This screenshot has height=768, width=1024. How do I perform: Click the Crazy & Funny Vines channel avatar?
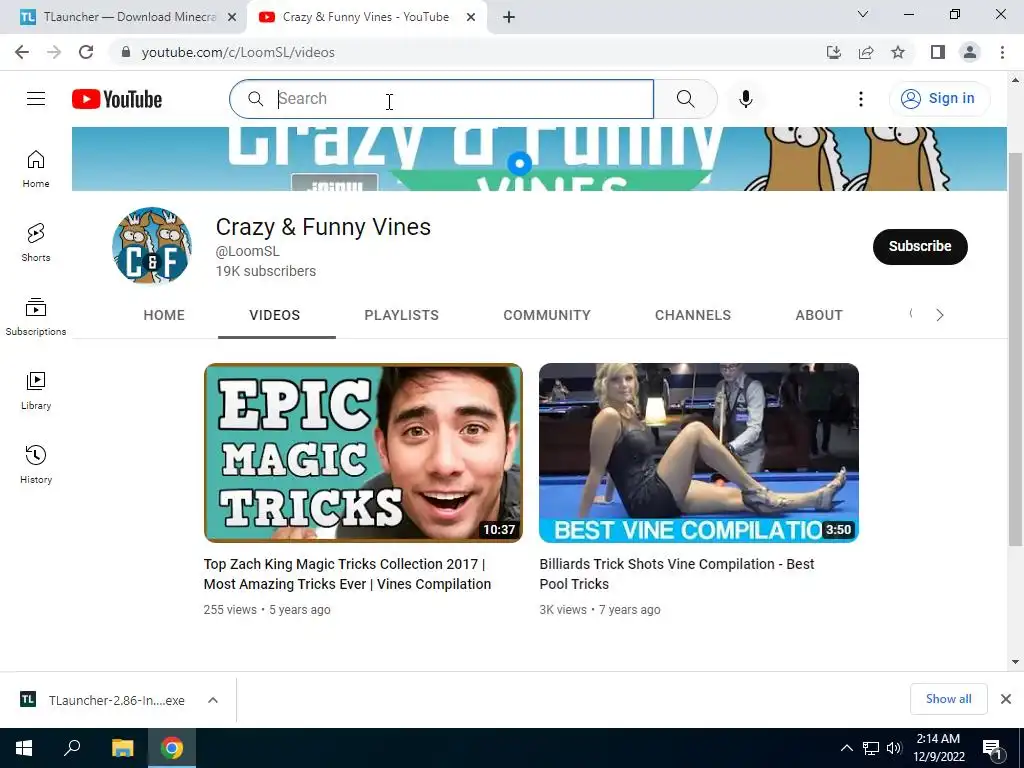(x=152, y=246)
